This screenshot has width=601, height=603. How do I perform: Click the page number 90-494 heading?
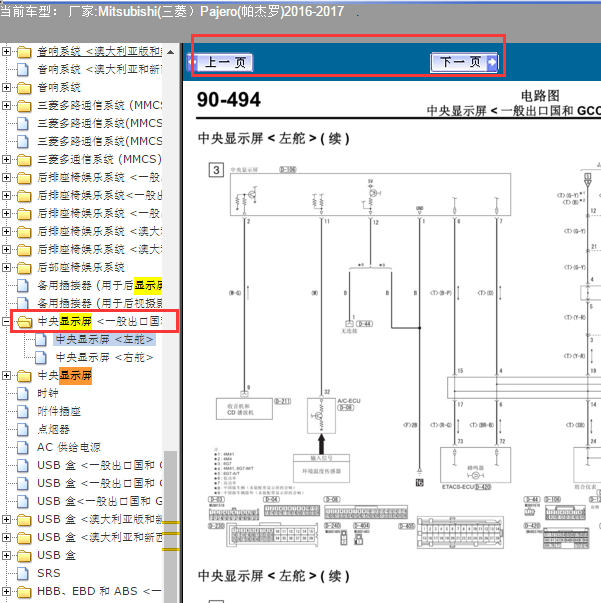tap(229, 100)
